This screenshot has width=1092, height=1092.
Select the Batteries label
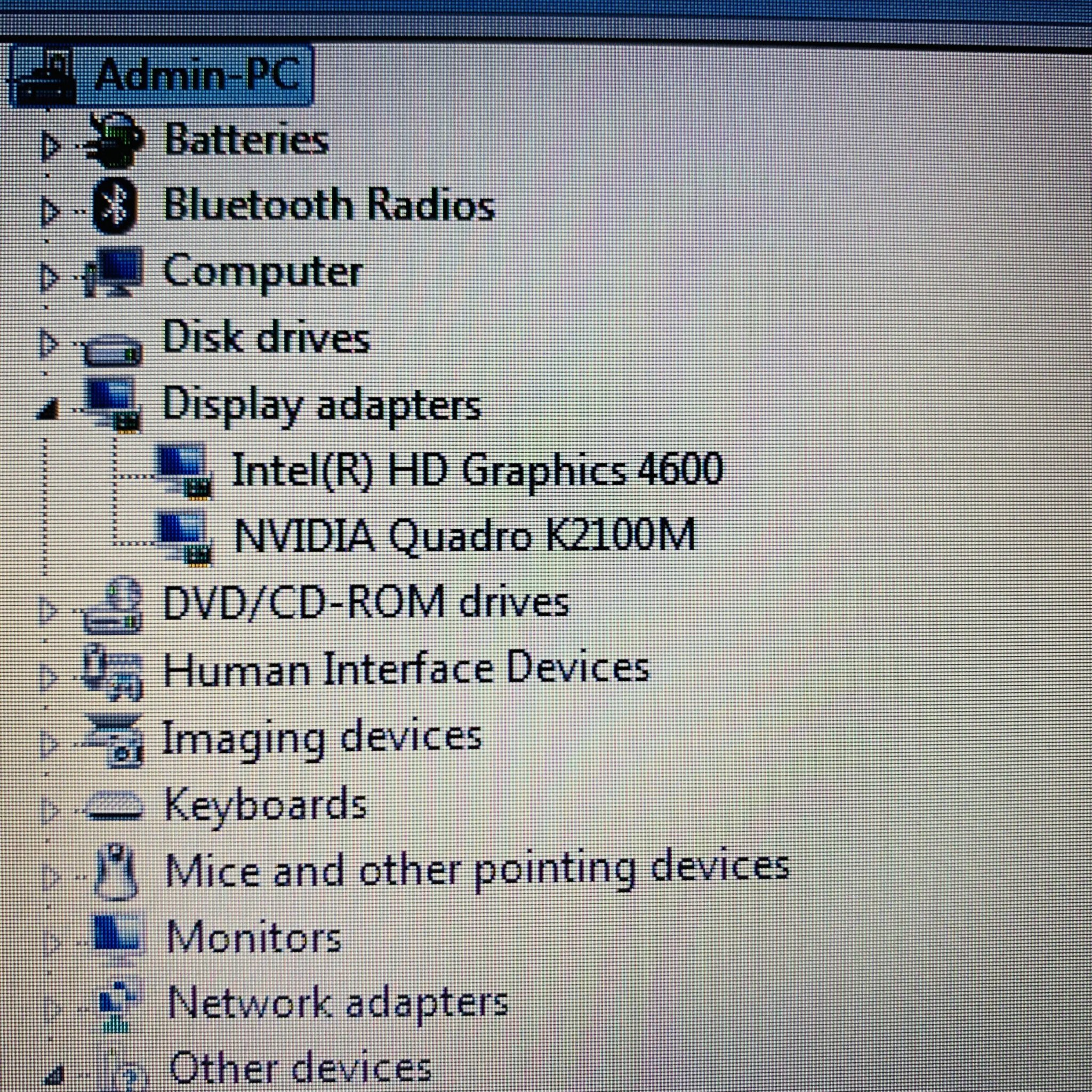coord(246,140)
